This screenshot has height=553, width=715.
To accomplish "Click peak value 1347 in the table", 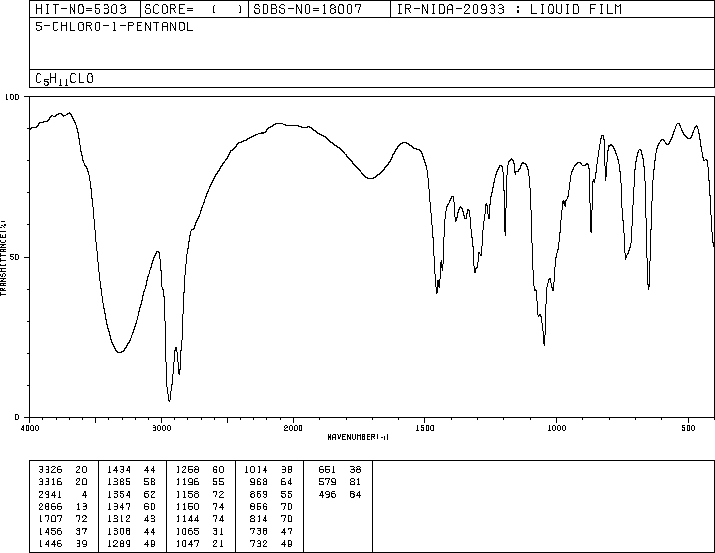I will point(119,506).
